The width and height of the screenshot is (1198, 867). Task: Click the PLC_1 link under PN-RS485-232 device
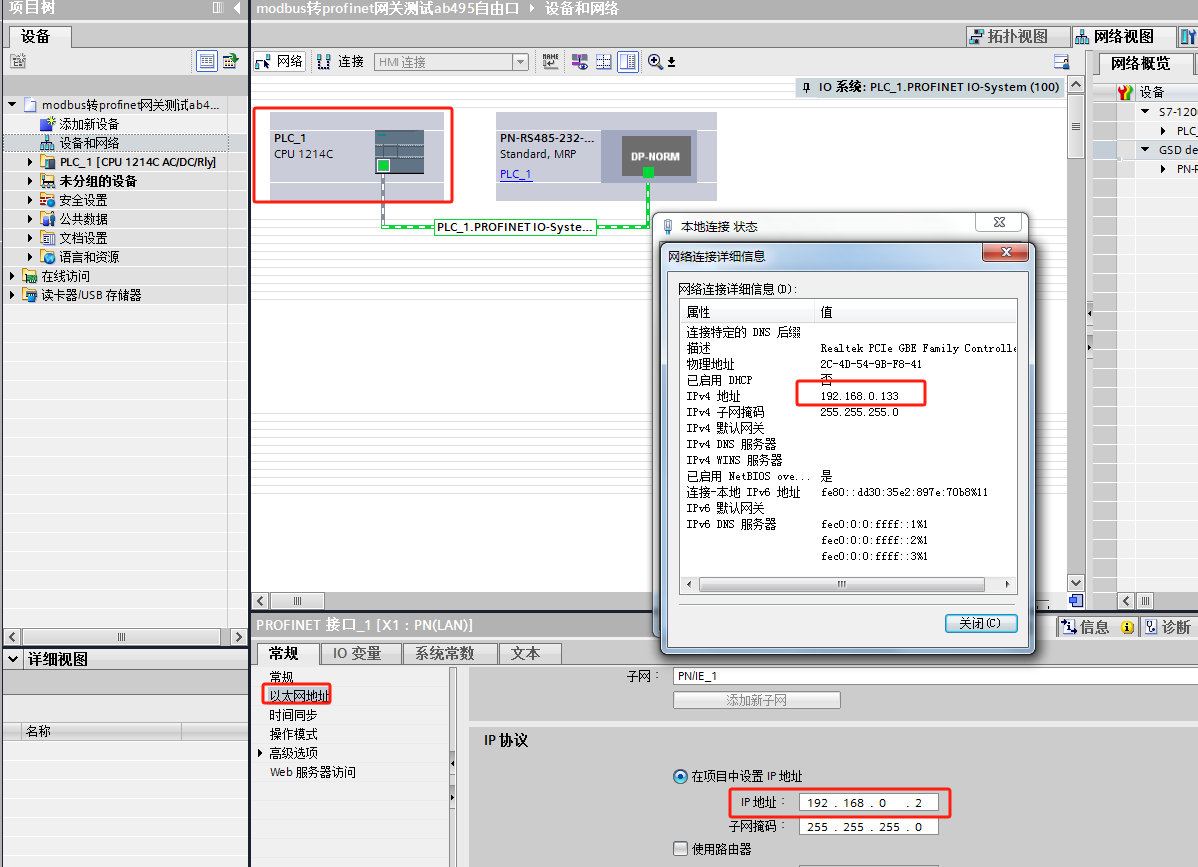(x=516, y=174)
